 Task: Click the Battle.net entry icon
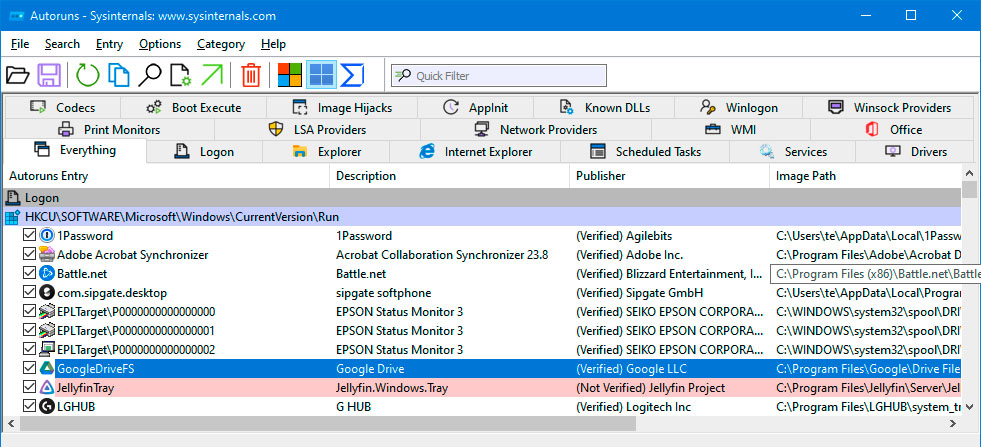pos(47,274)
